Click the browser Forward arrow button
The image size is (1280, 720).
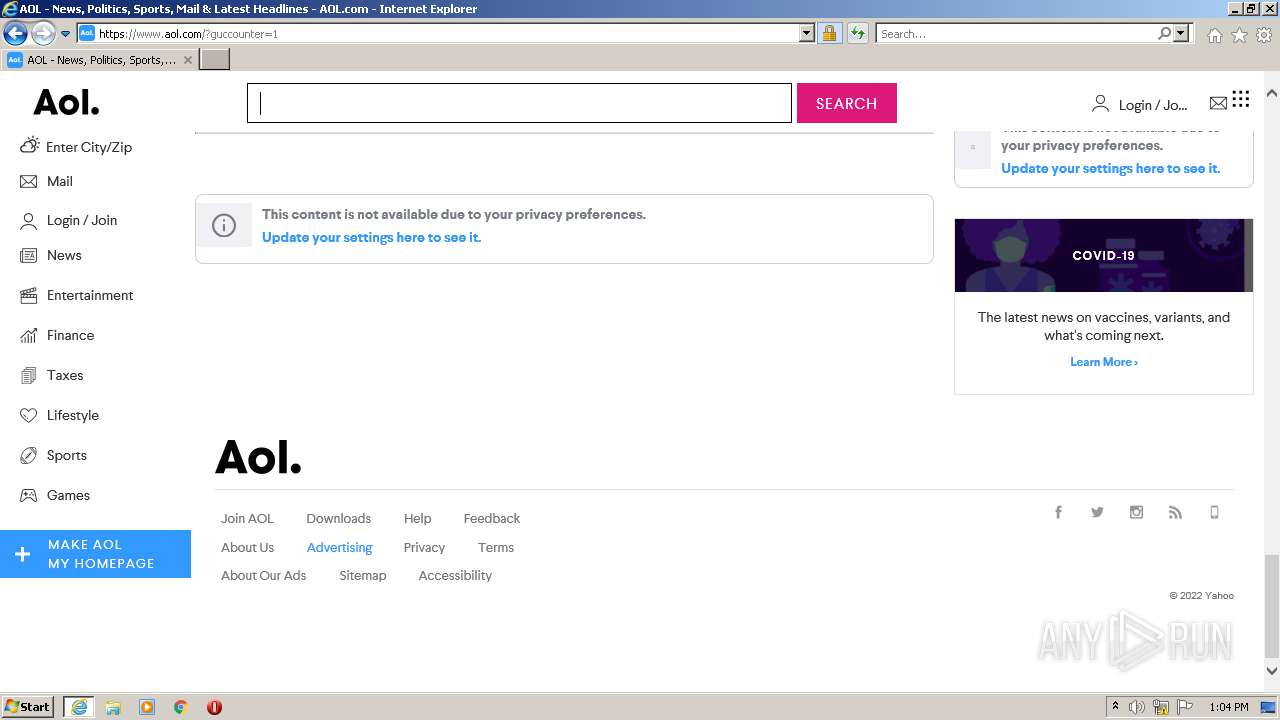pos(43,33)
